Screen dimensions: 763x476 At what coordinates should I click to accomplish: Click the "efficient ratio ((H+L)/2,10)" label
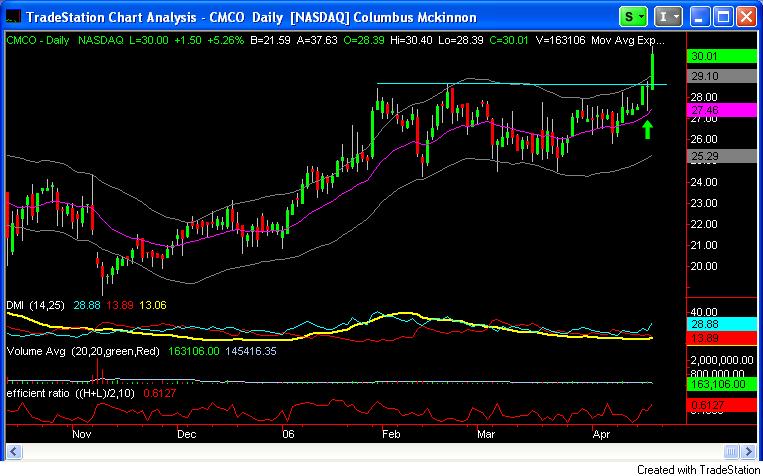72,392
